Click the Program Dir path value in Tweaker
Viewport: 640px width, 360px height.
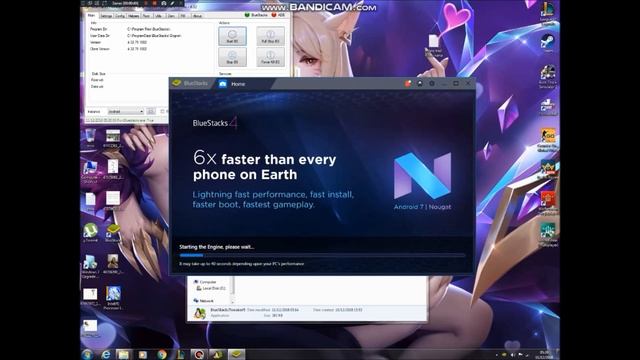coord(149,29)
